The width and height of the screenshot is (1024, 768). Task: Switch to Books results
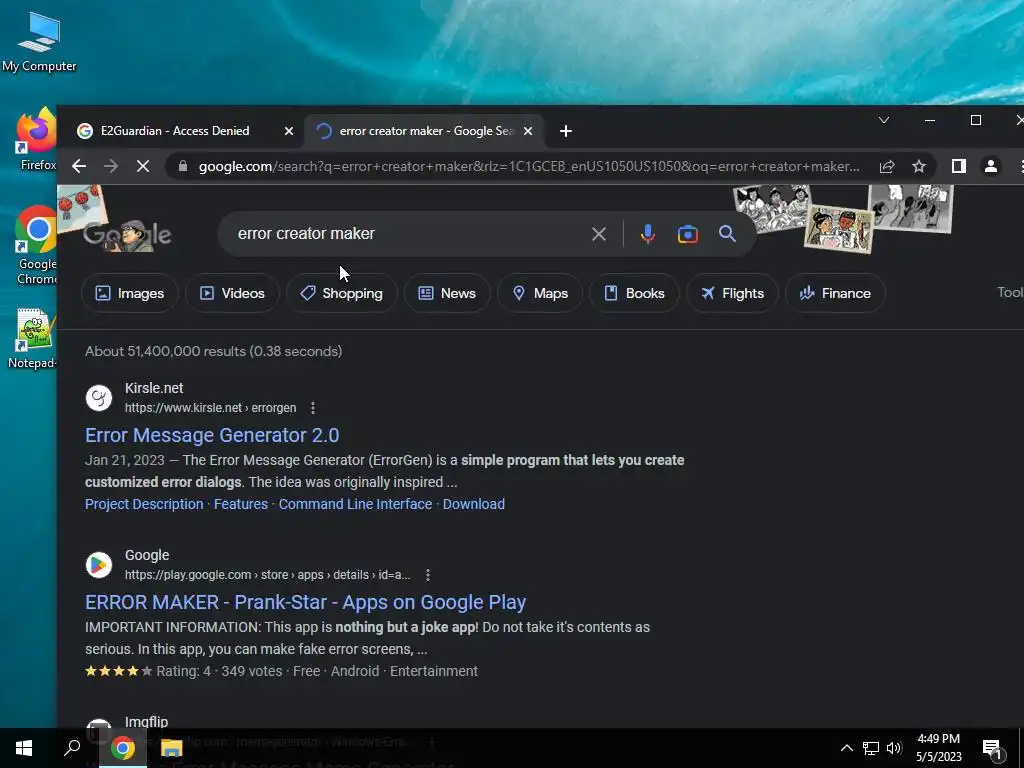pos(634,293)
